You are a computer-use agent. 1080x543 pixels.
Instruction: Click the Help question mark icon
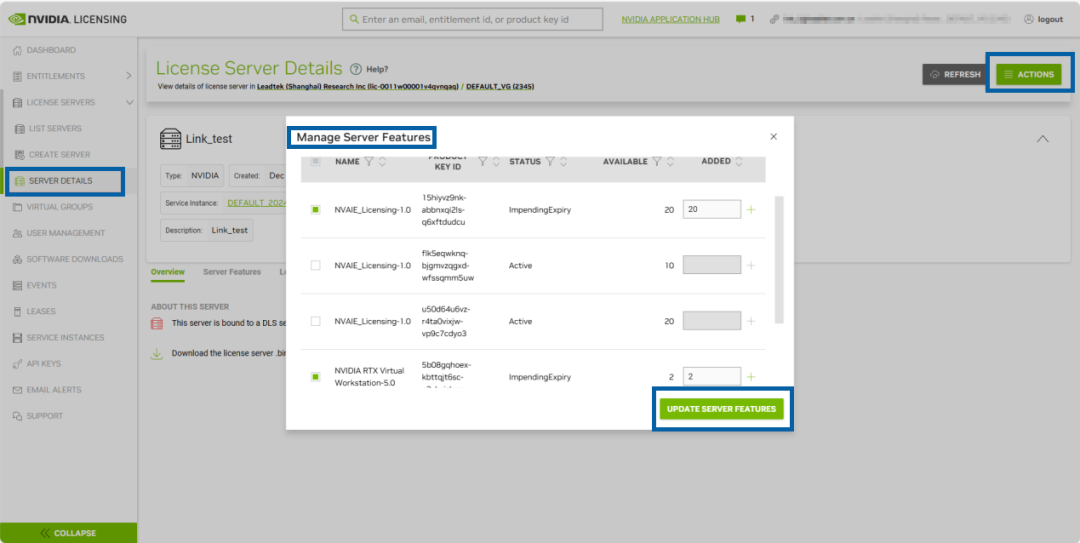click(x=355, y=69)
